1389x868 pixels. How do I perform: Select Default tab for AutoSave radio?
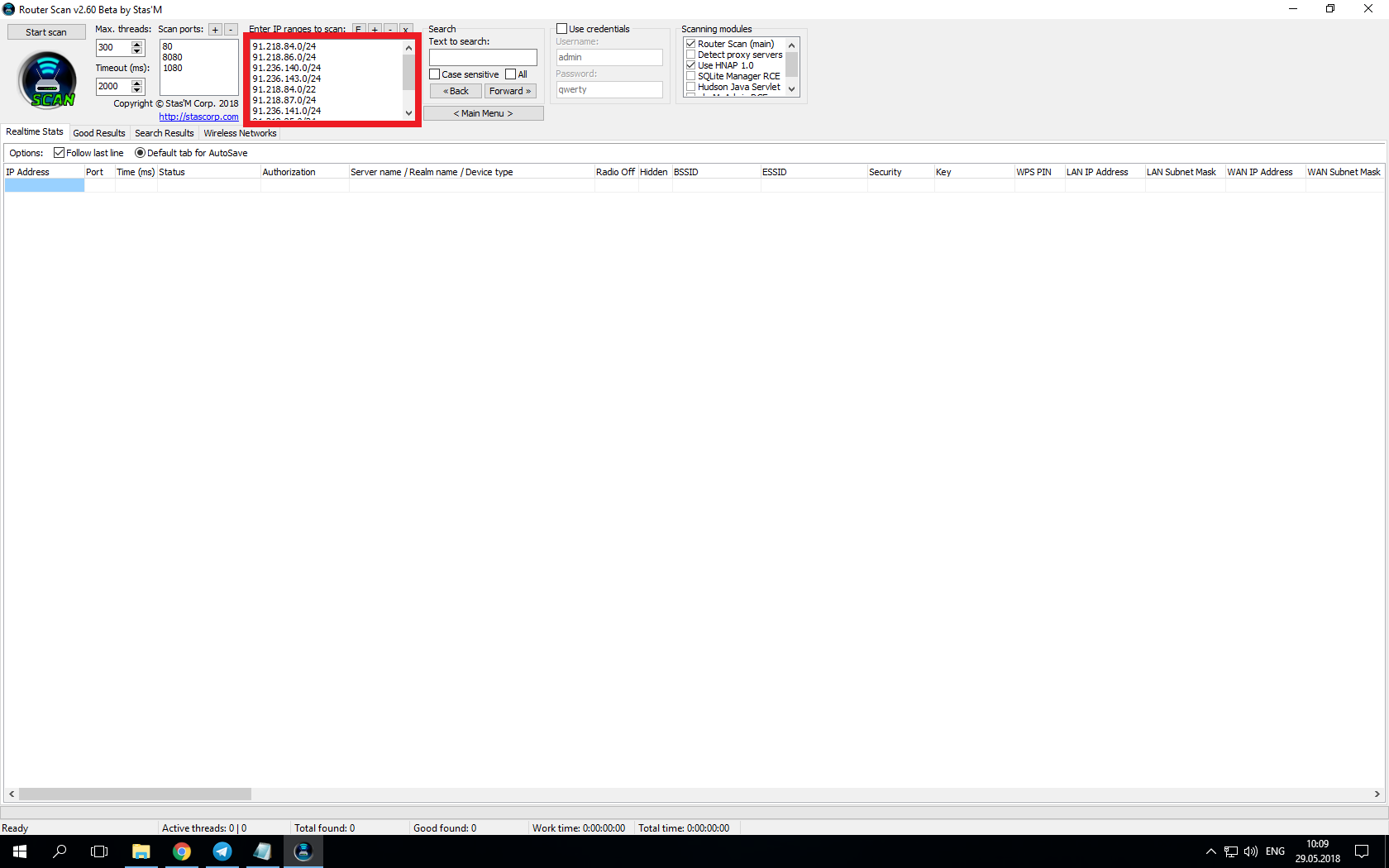click(140, 153)
